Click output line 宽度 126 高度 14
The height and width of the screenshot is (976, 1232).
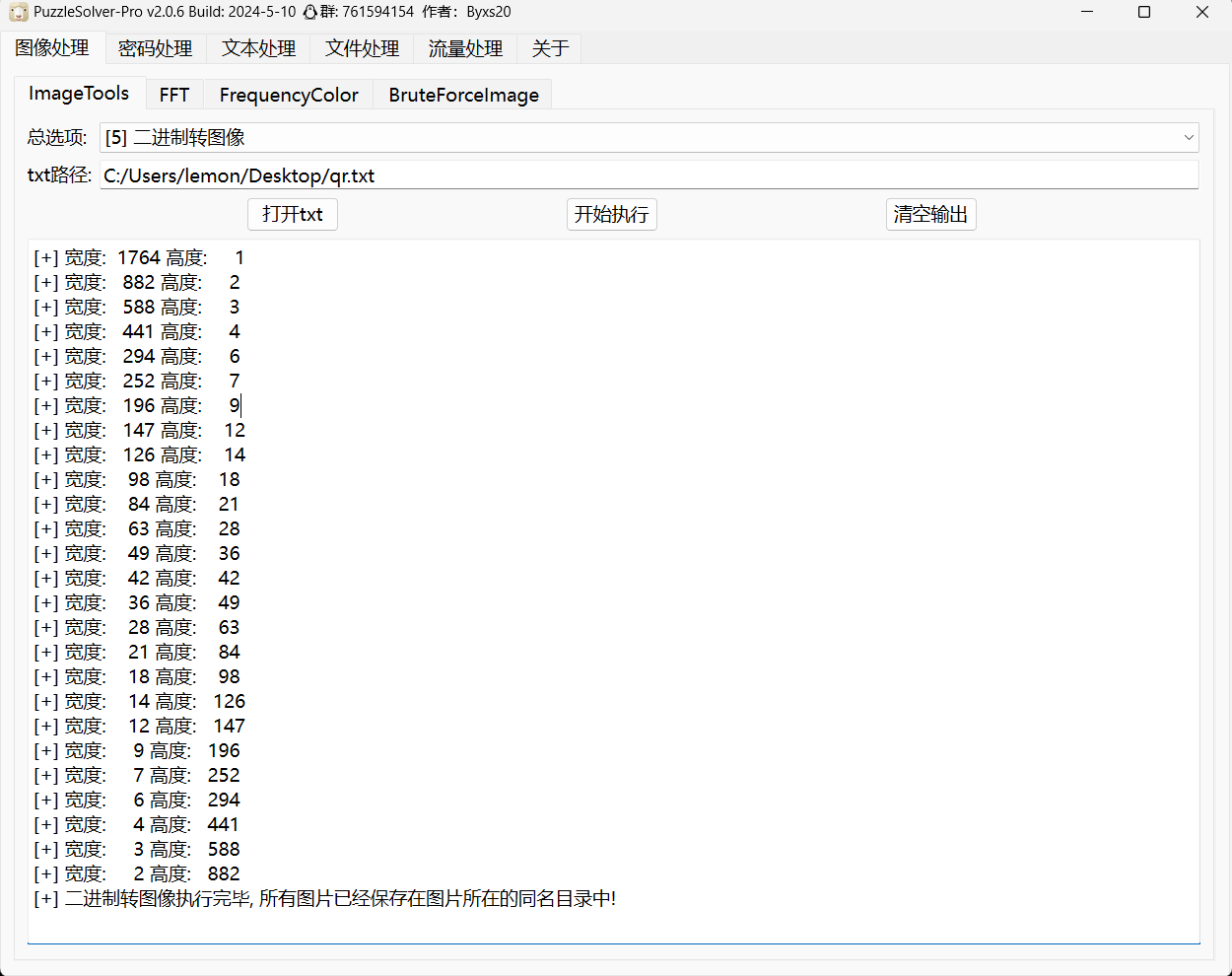pos(139,455)
